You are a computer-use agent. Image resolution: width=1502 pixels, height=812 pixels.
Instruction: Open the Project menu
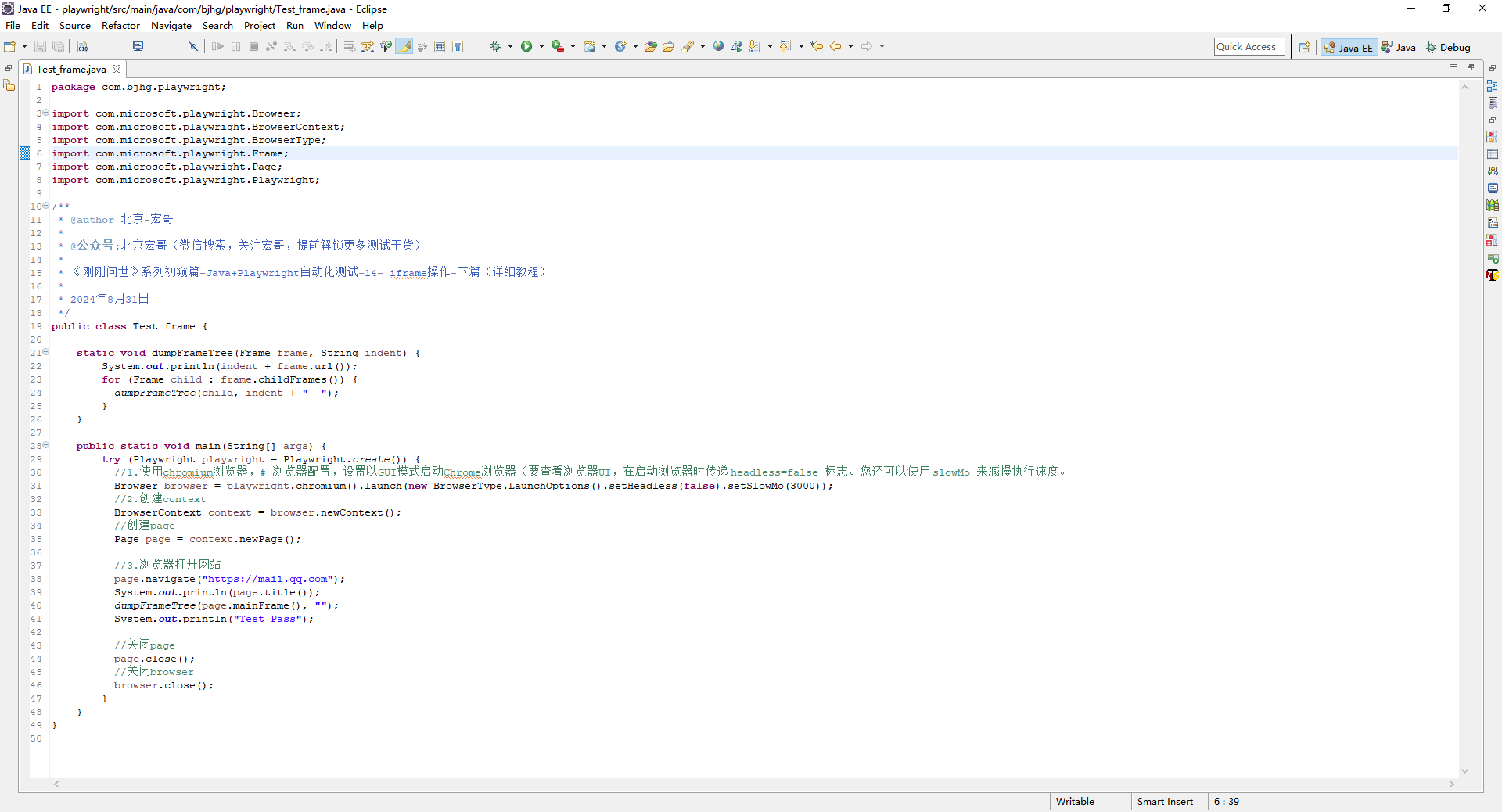click(x=260, y=26)
